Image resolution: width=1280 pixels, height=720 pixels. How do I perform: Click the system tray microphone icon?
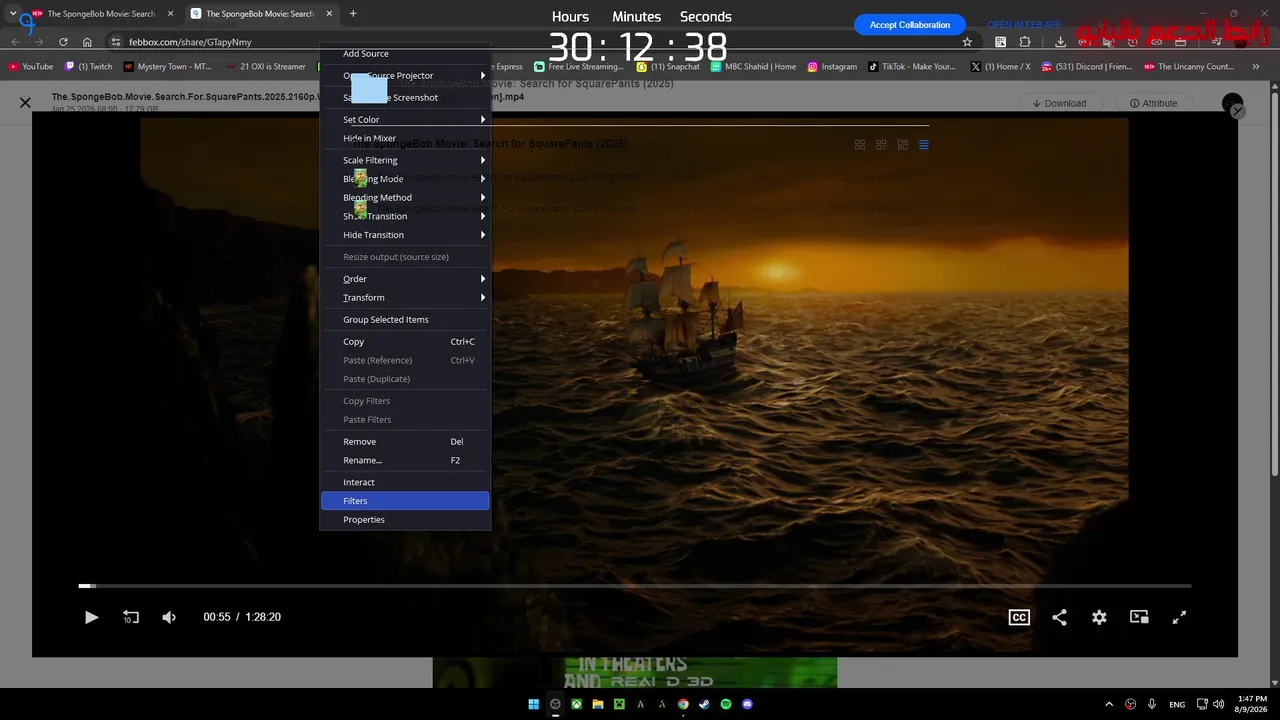[x=1153, y=704]
